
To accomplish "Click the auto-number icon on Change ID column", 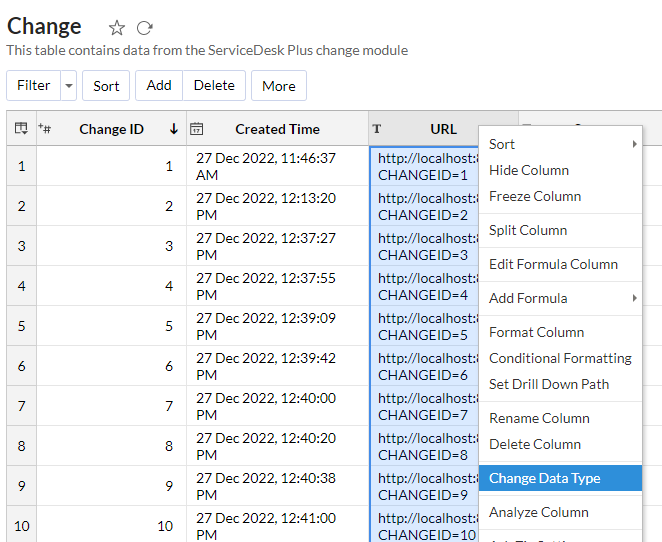I will [x=44, y=128].
